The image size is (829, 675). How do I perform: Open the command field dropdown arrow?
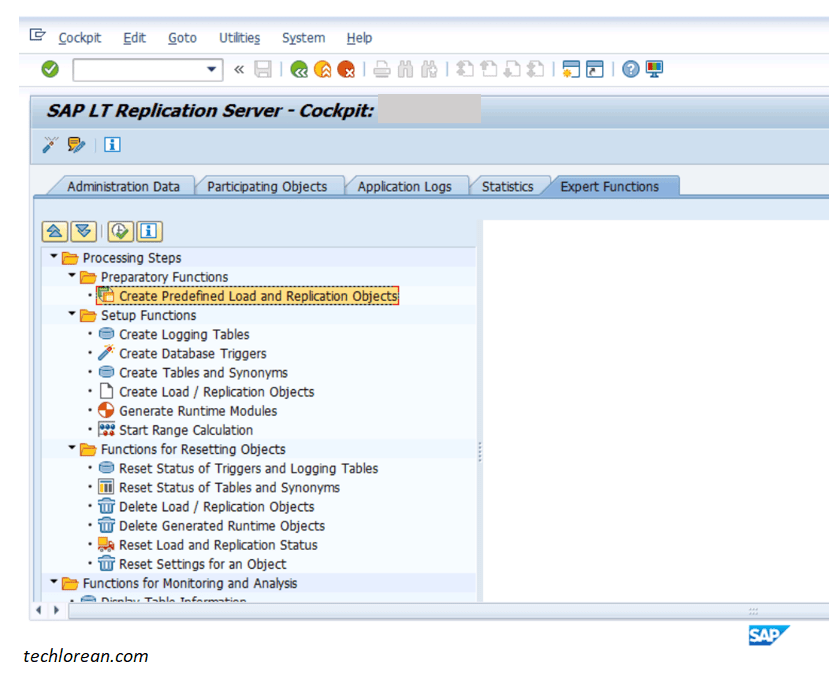tap(213, 69)
